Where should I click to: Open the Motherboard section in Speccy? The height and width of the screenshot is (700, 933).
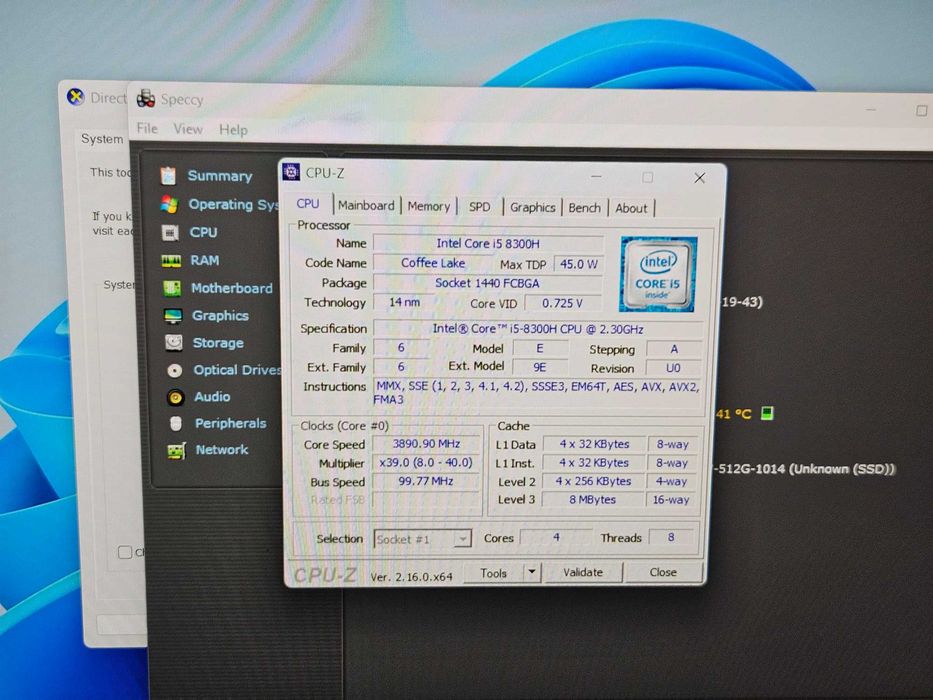click(231, 288)
